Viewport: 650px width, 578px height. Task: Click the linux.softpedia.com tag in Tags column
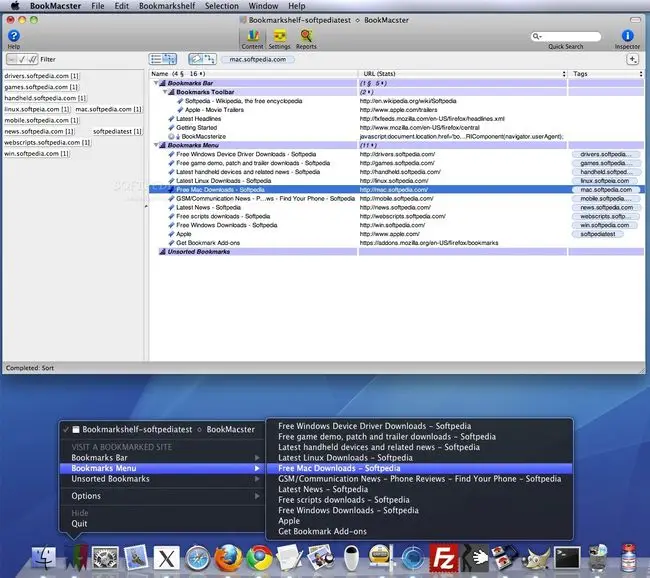[605, 181]
